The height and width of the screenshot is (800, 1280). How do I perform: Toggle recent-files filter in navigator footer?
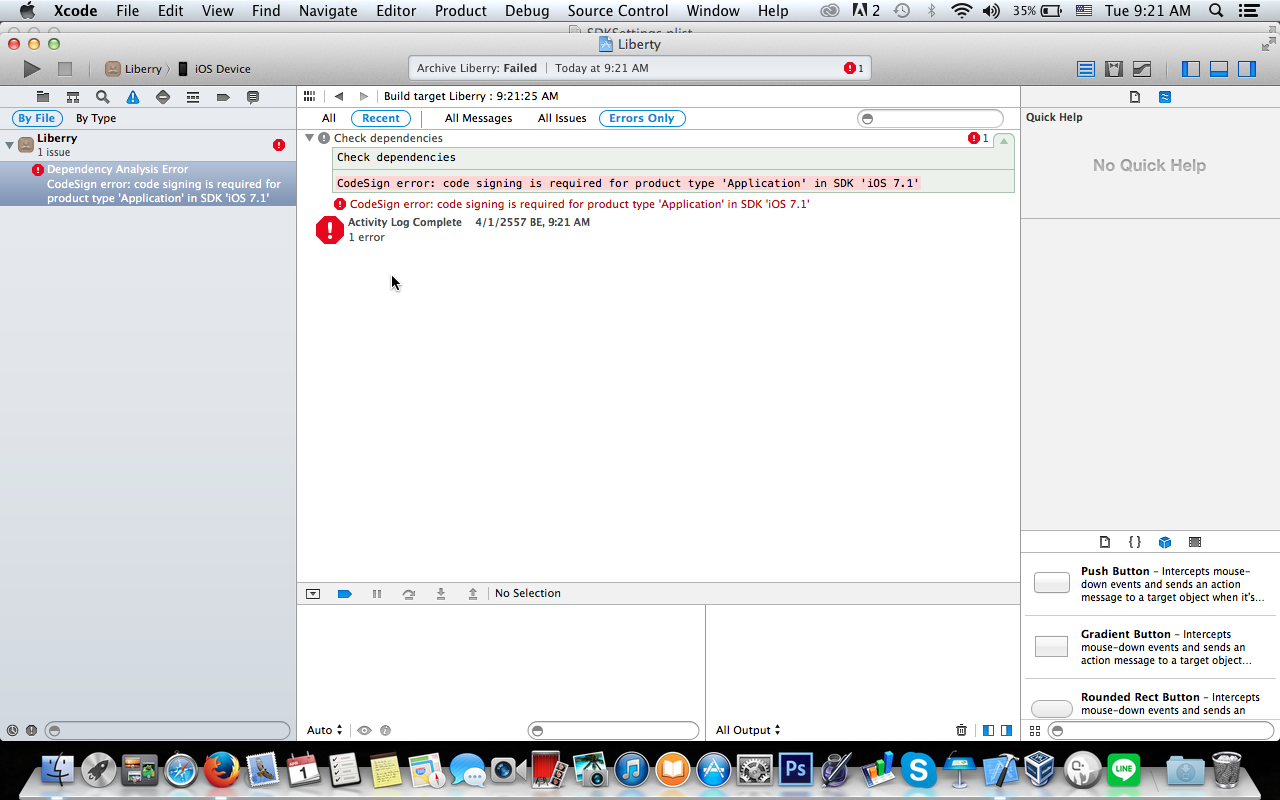12,731
